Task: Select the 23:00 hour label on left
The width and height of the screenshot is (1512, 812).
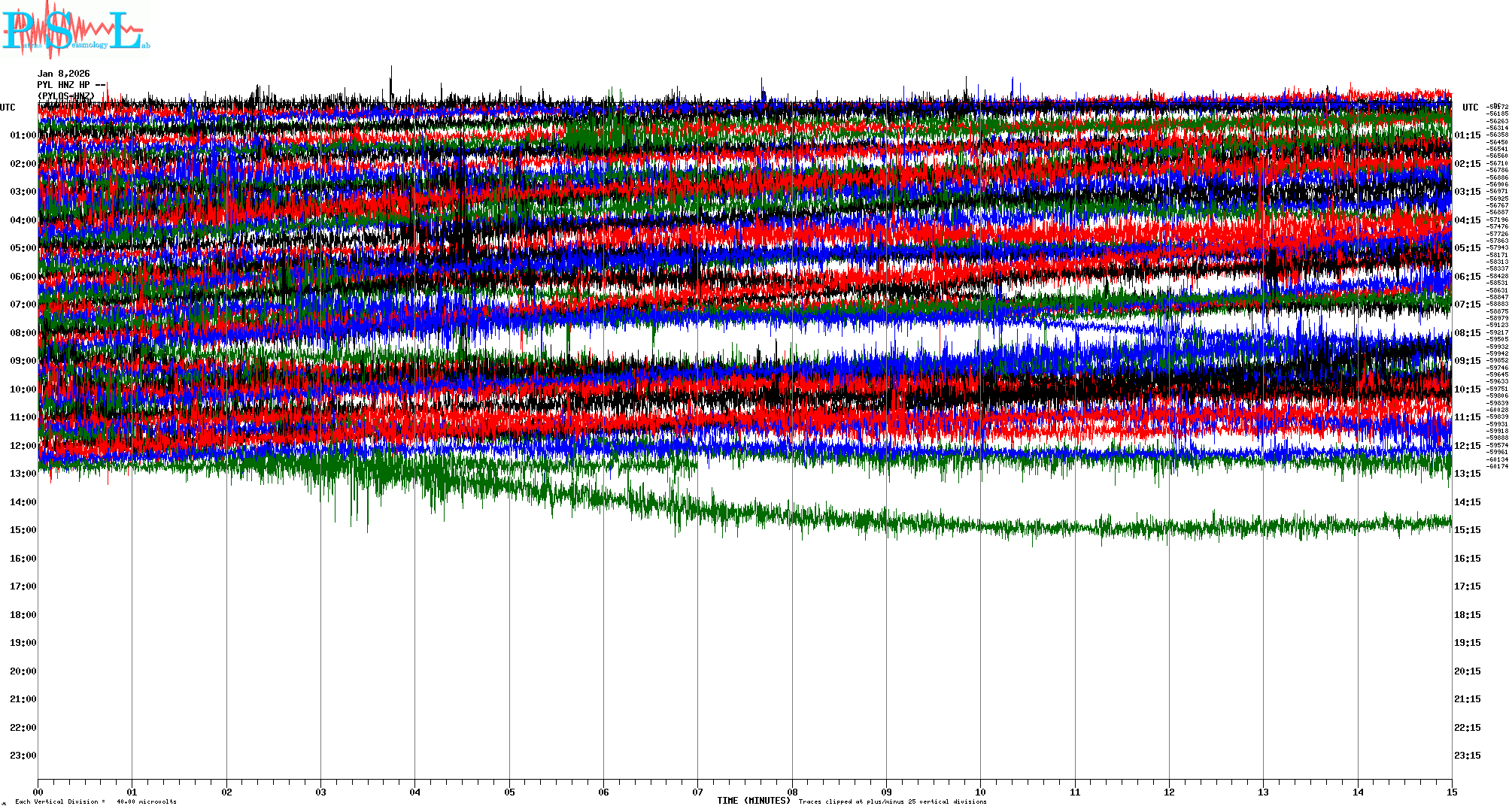Action: click(x=23, y=756)
